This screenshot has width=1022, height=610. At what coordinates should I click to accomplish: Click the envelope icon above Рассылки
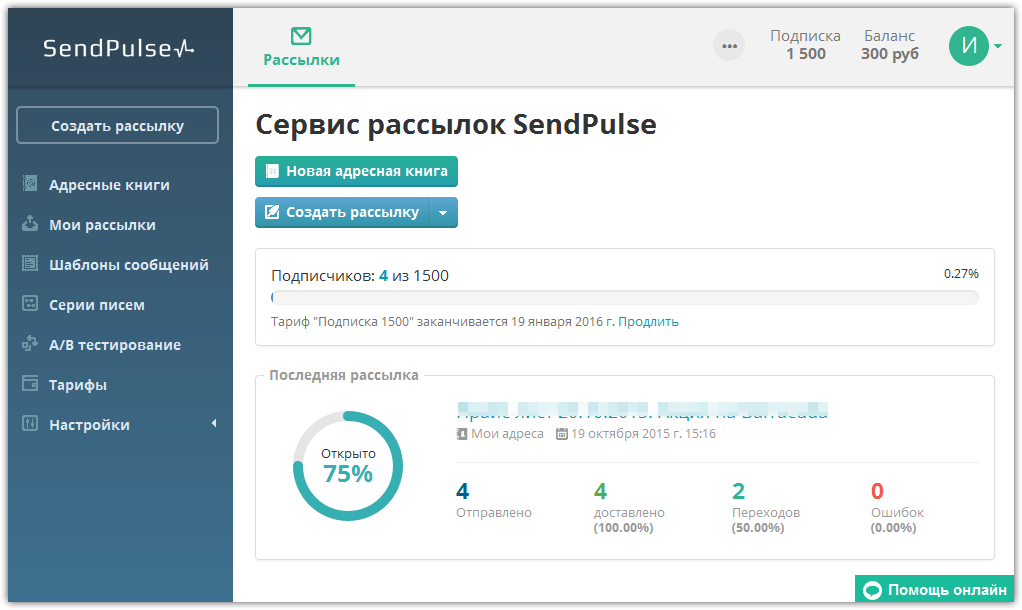(301, 36)
